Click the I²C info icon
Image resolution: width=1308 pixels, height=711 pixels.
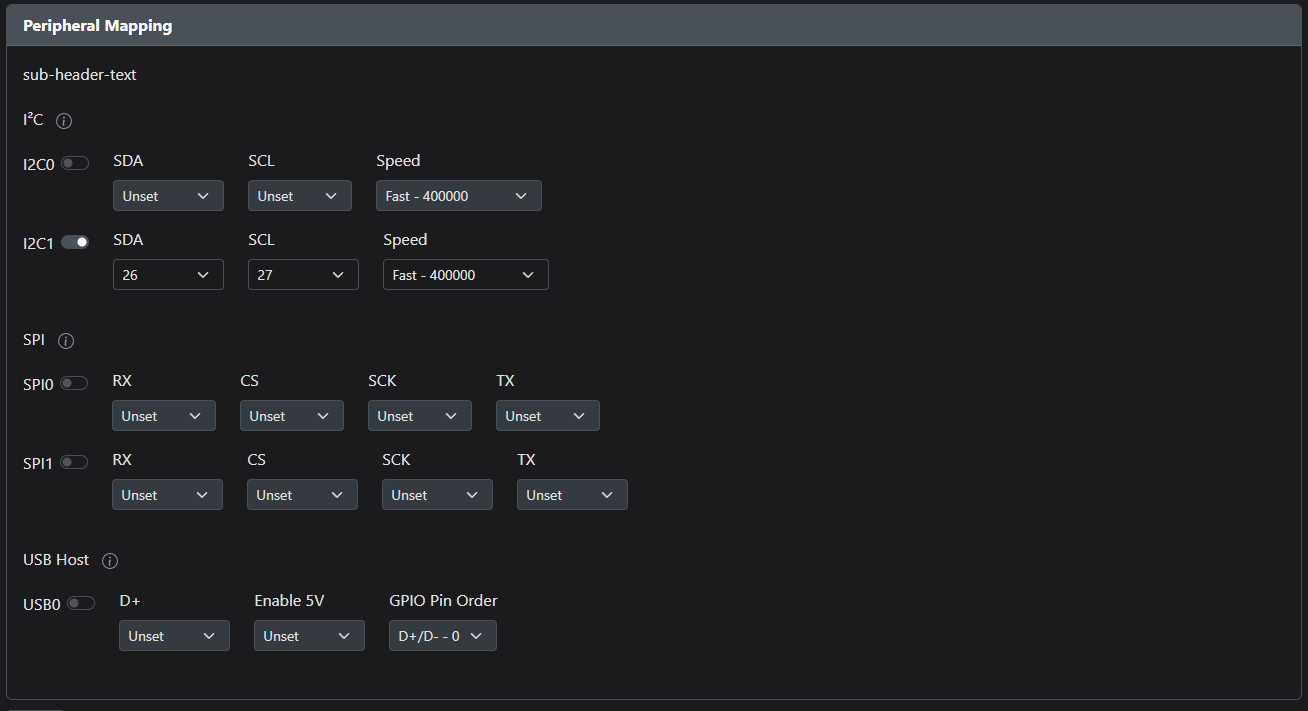64,121
